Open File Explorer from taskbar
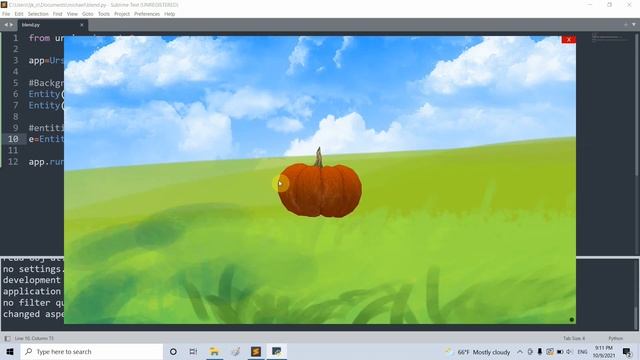Screen dimensions: 640x360 coord(214,351)
